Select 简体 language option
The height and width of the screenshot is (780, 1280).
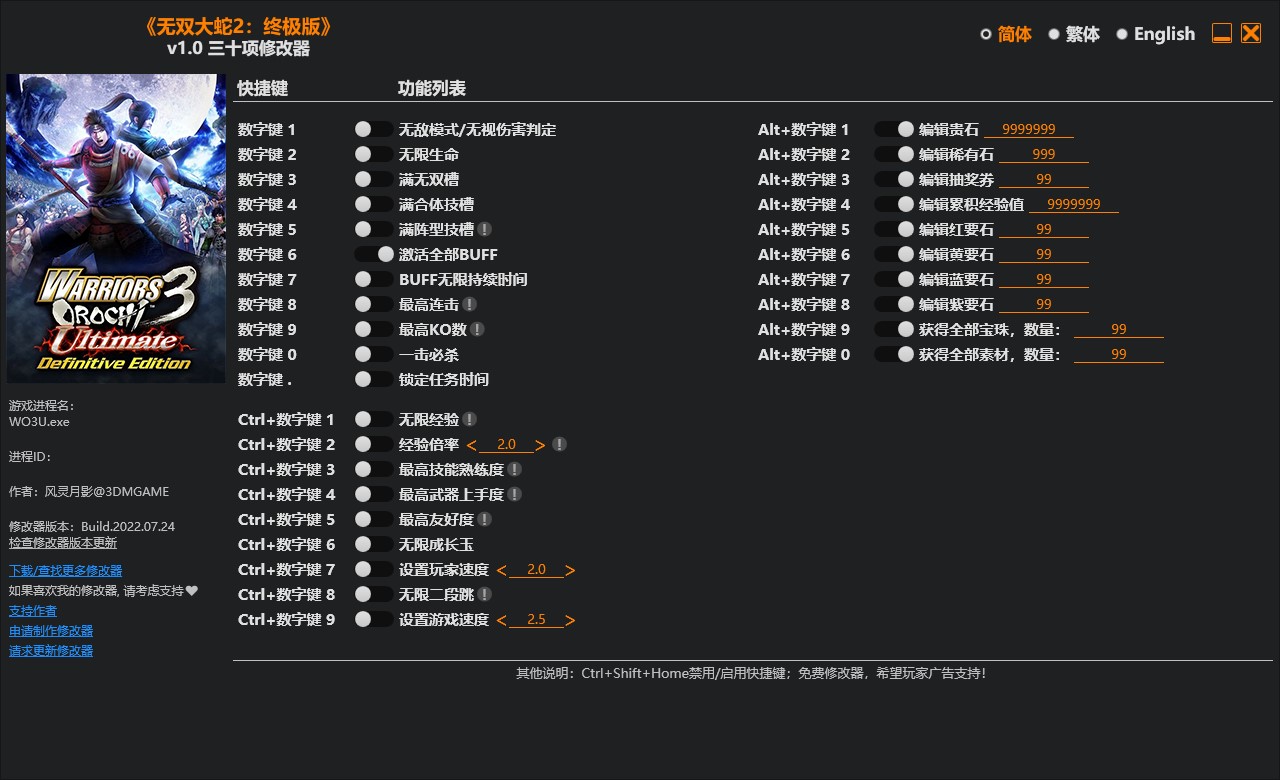point(1006,34)
